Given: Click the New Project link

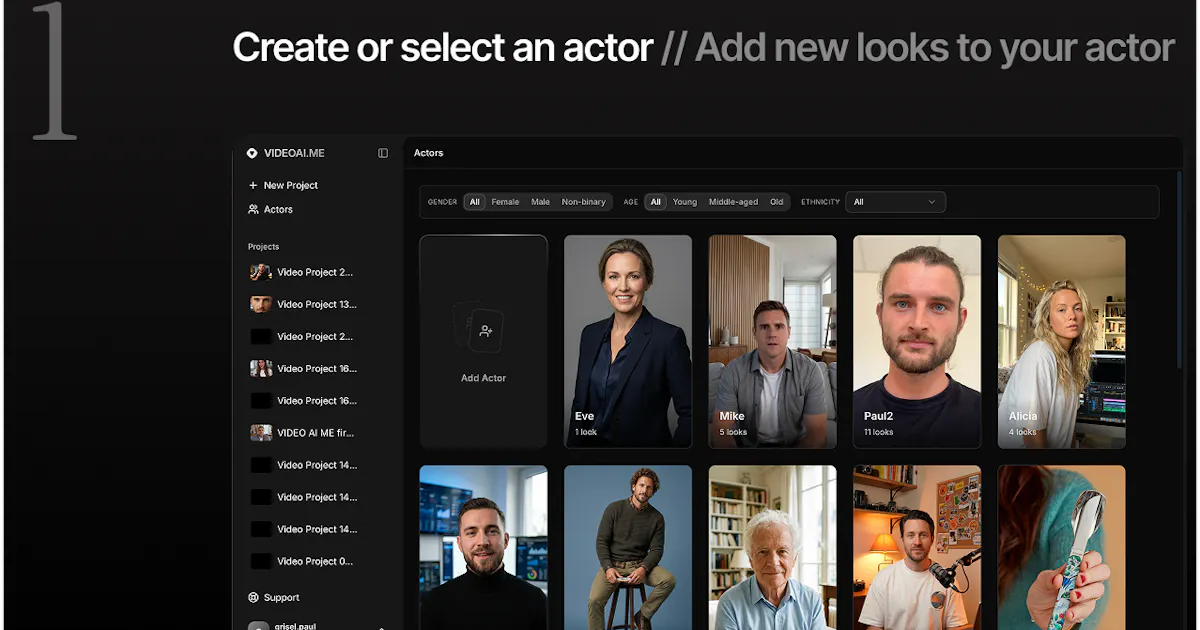Looking at the screenshot, I should point(291,185).
